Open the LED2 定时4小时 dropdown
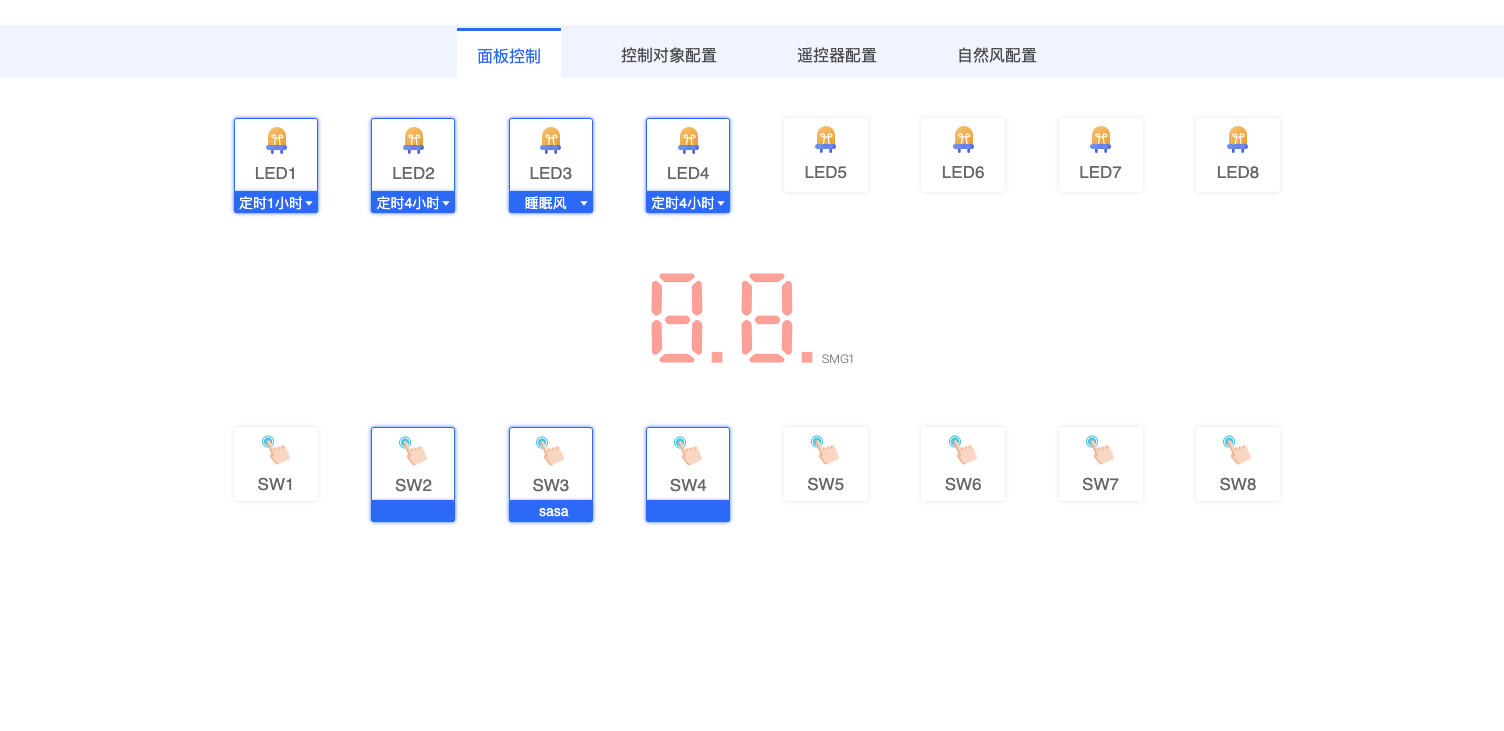The height and width of the screenshot is (731, 1504). [413, 203]
